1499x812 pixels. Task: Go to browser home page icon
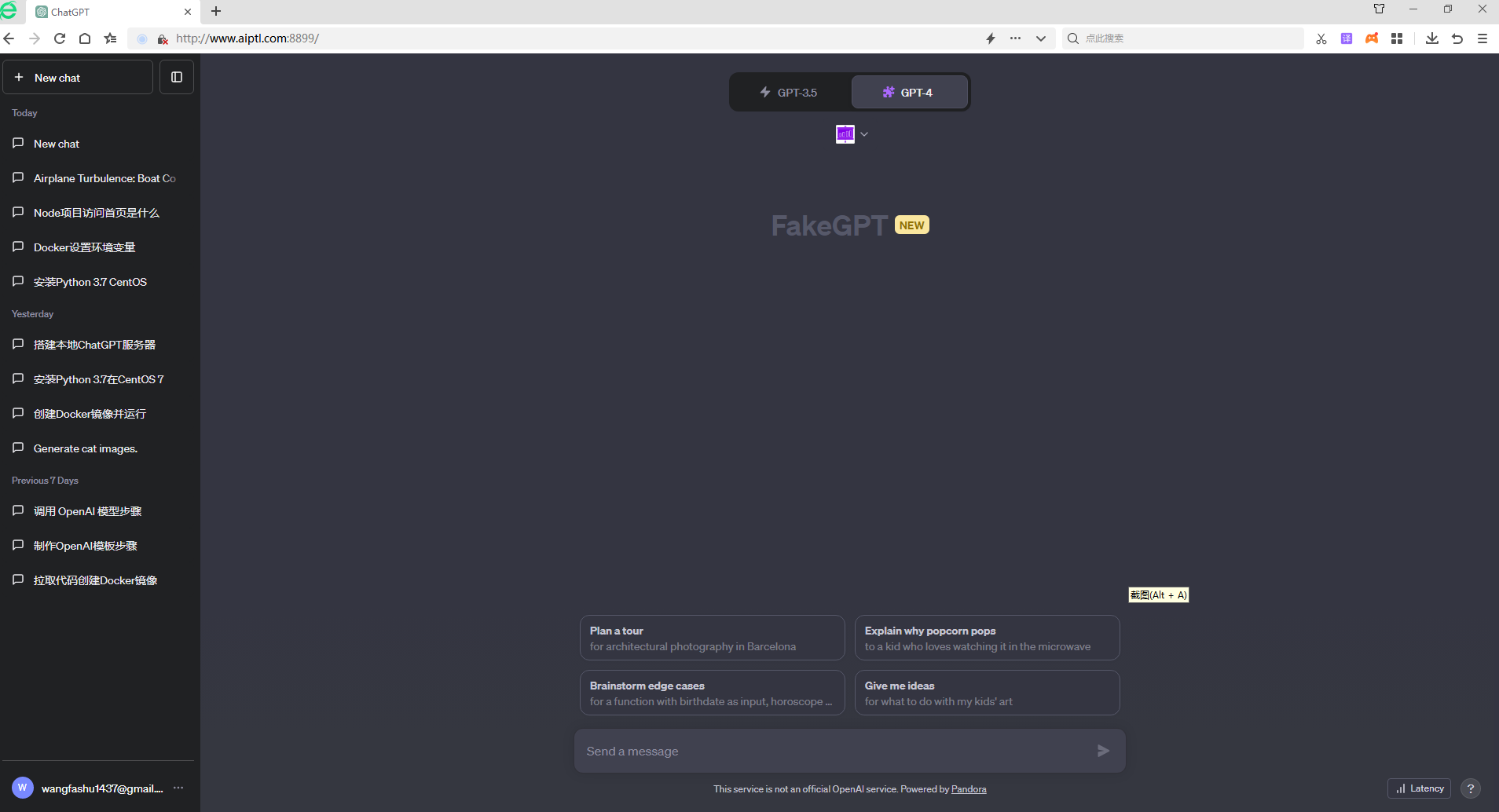[x=85, y=38]
